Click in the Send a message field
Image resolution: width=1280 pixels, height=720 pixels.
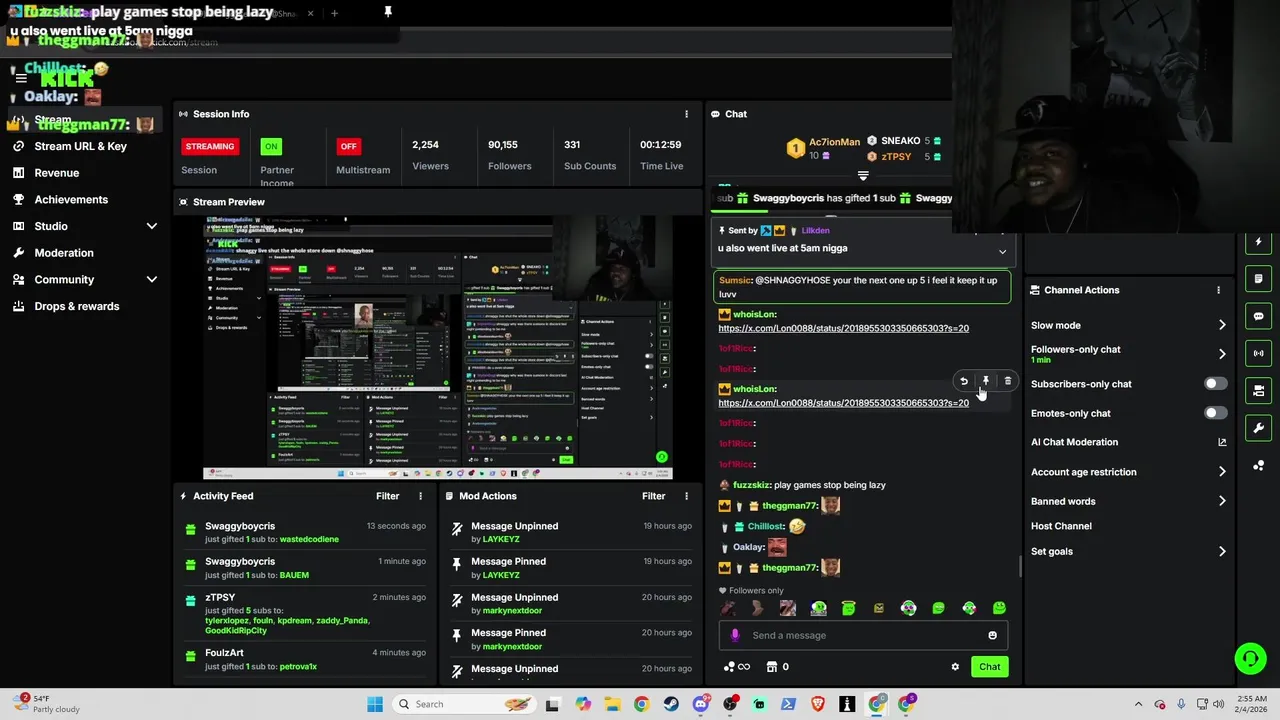(865, 635)
